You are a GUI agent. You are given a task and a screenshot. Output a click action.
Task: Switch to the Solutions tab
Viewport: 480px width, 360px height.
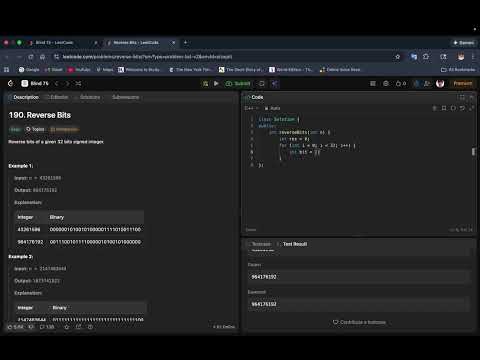pos(88,97)
